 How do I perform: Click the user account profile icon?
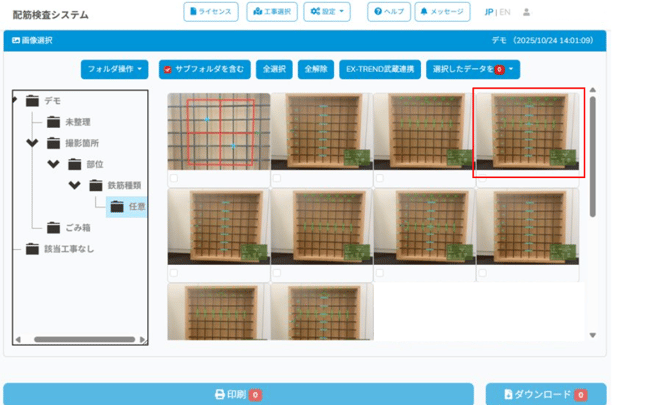[x=527, y=12]
